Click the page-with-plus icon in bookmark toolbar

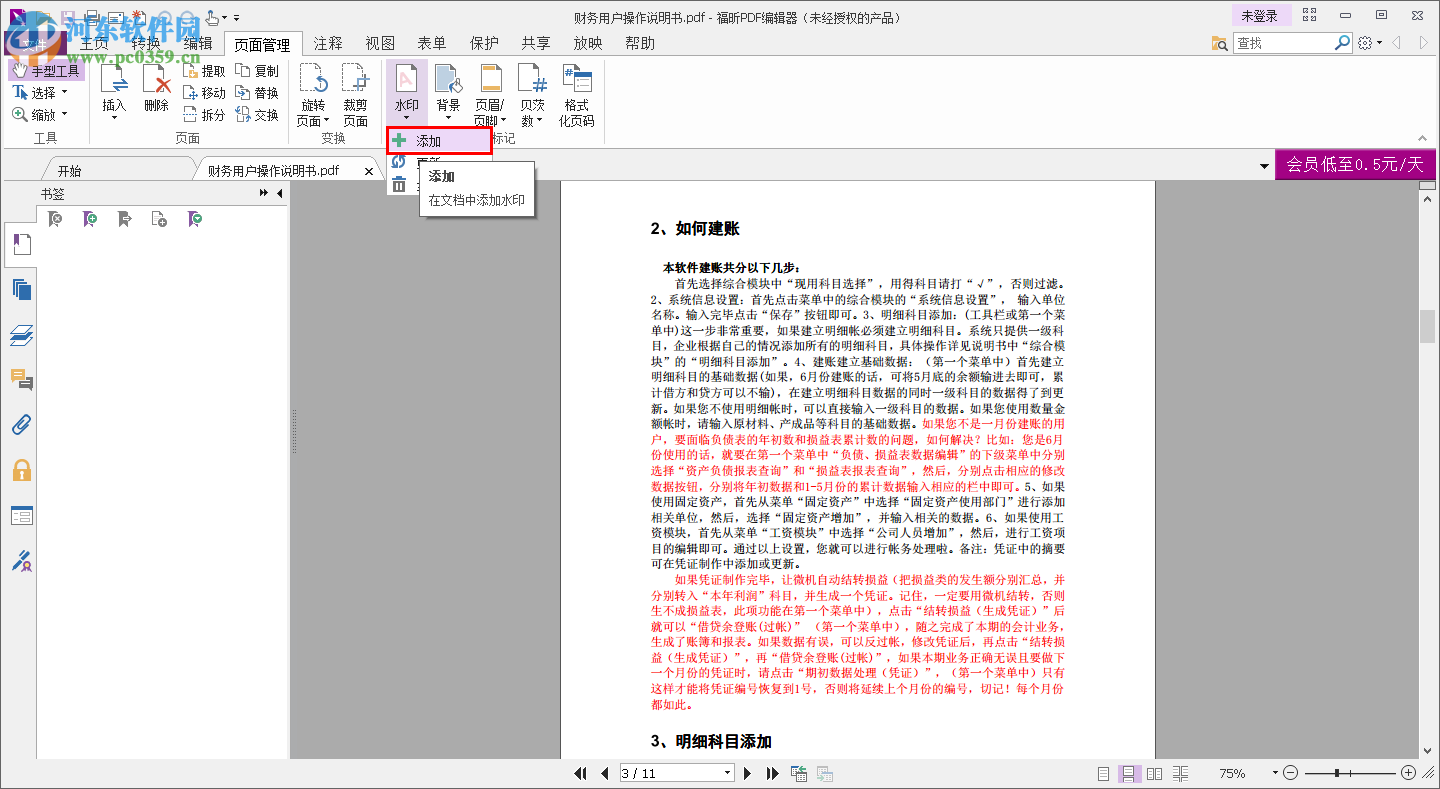(x=159, y=219)
